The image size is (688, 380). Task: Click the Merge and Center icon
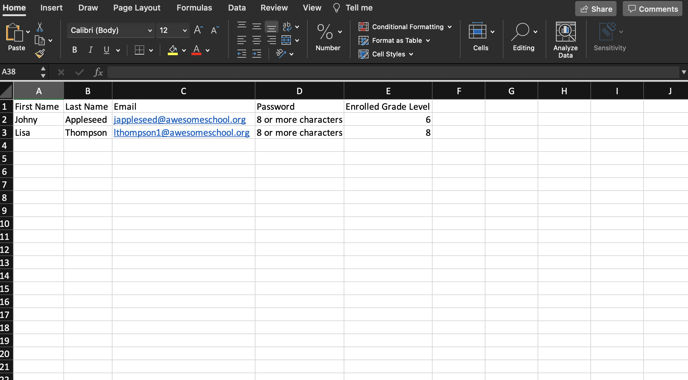tap(286, 40)
